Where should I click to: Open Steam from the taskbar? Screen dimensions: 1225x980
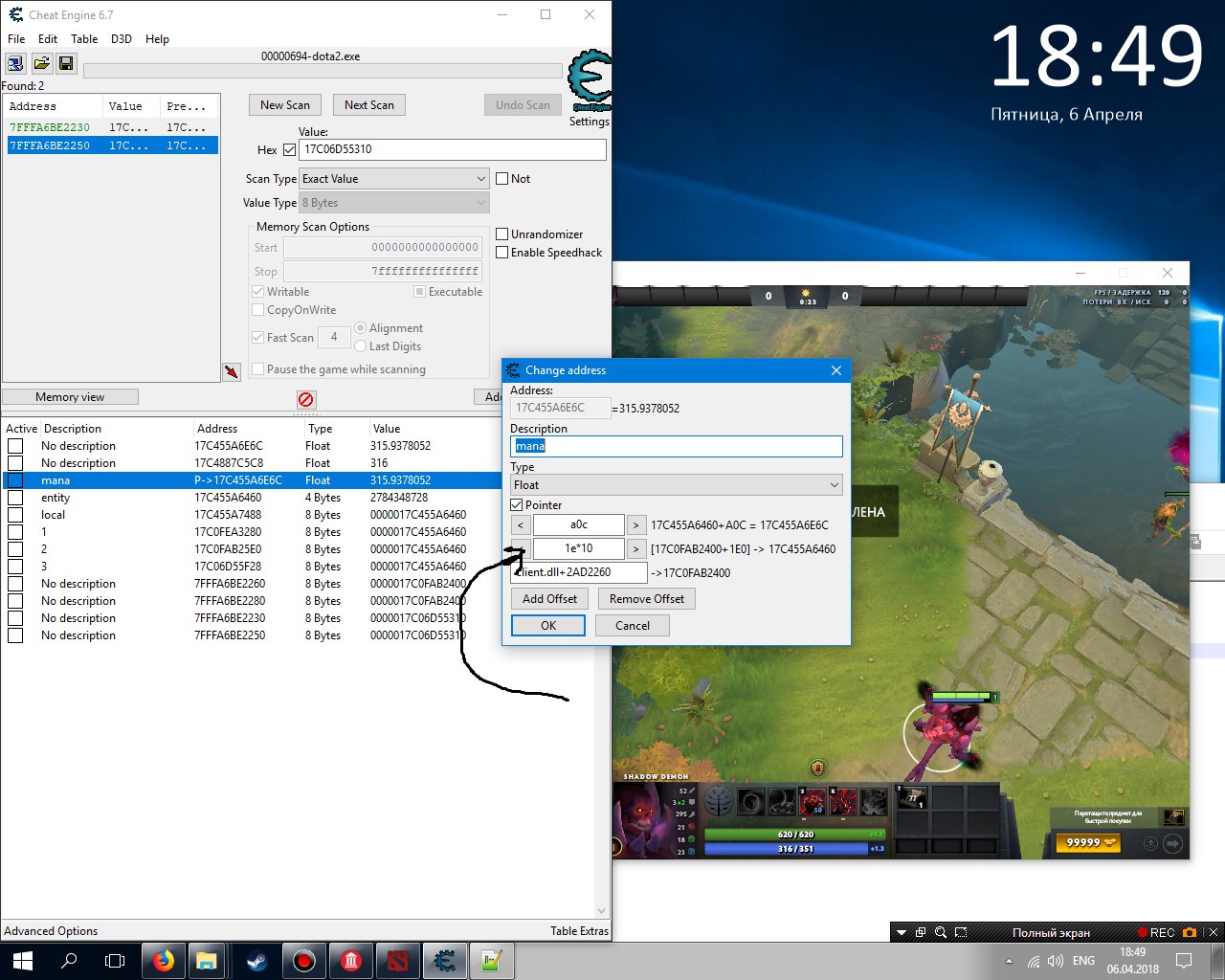click(256, 960)
